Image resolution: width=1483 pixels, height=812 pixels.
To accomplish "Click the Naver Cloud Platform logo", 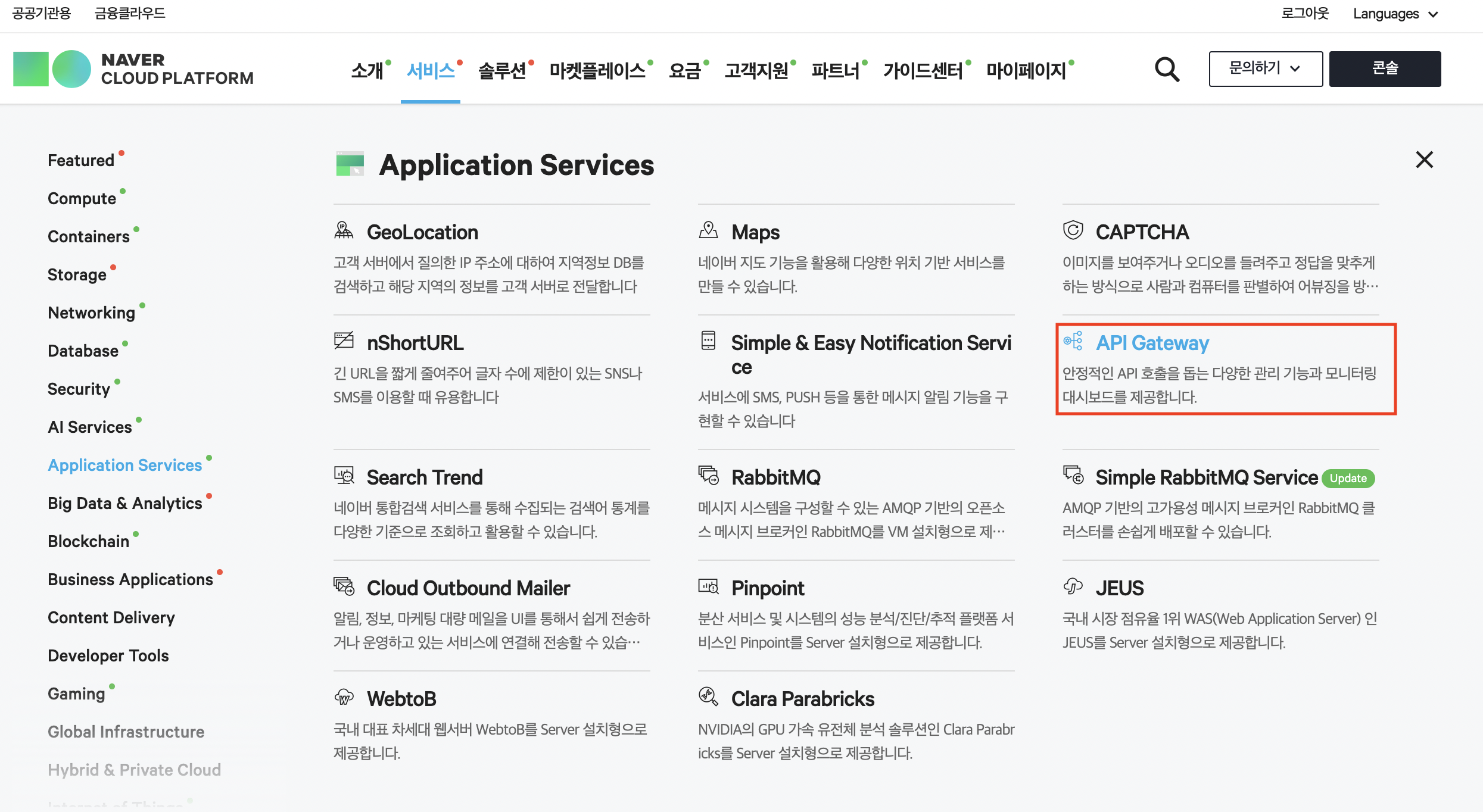I will (x=133, y=69).
